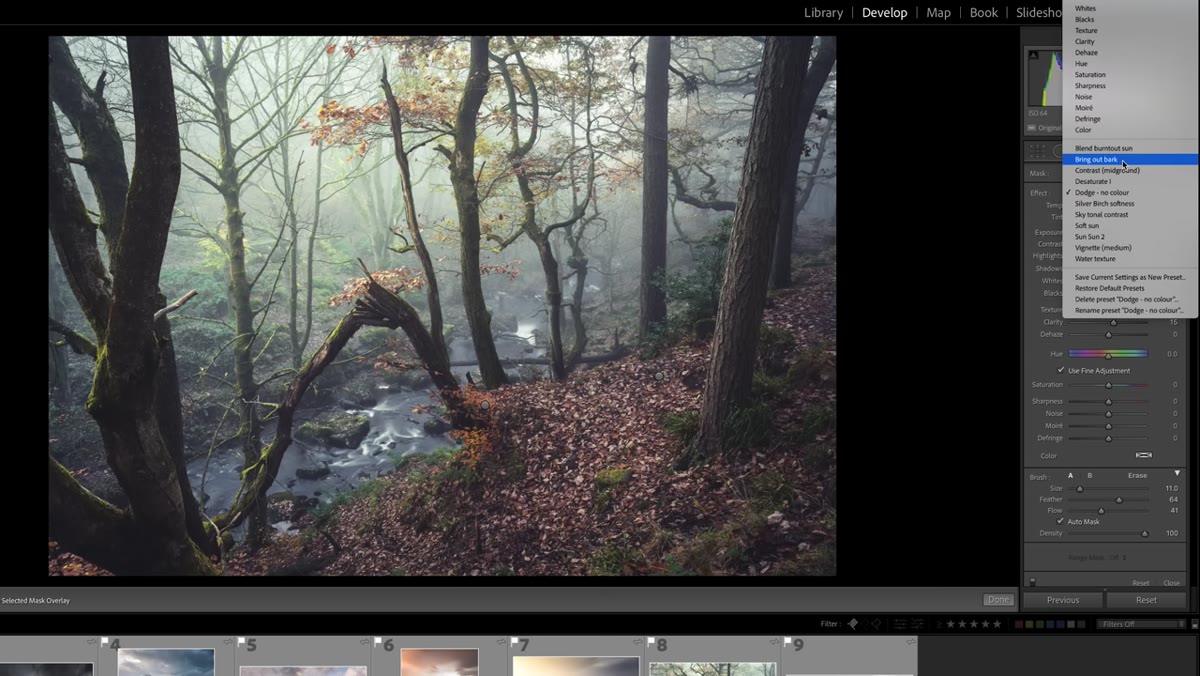Choose the Texture effect preset
The image size is (1200, 676).
pyautogui.click(x=1130, y=30)
